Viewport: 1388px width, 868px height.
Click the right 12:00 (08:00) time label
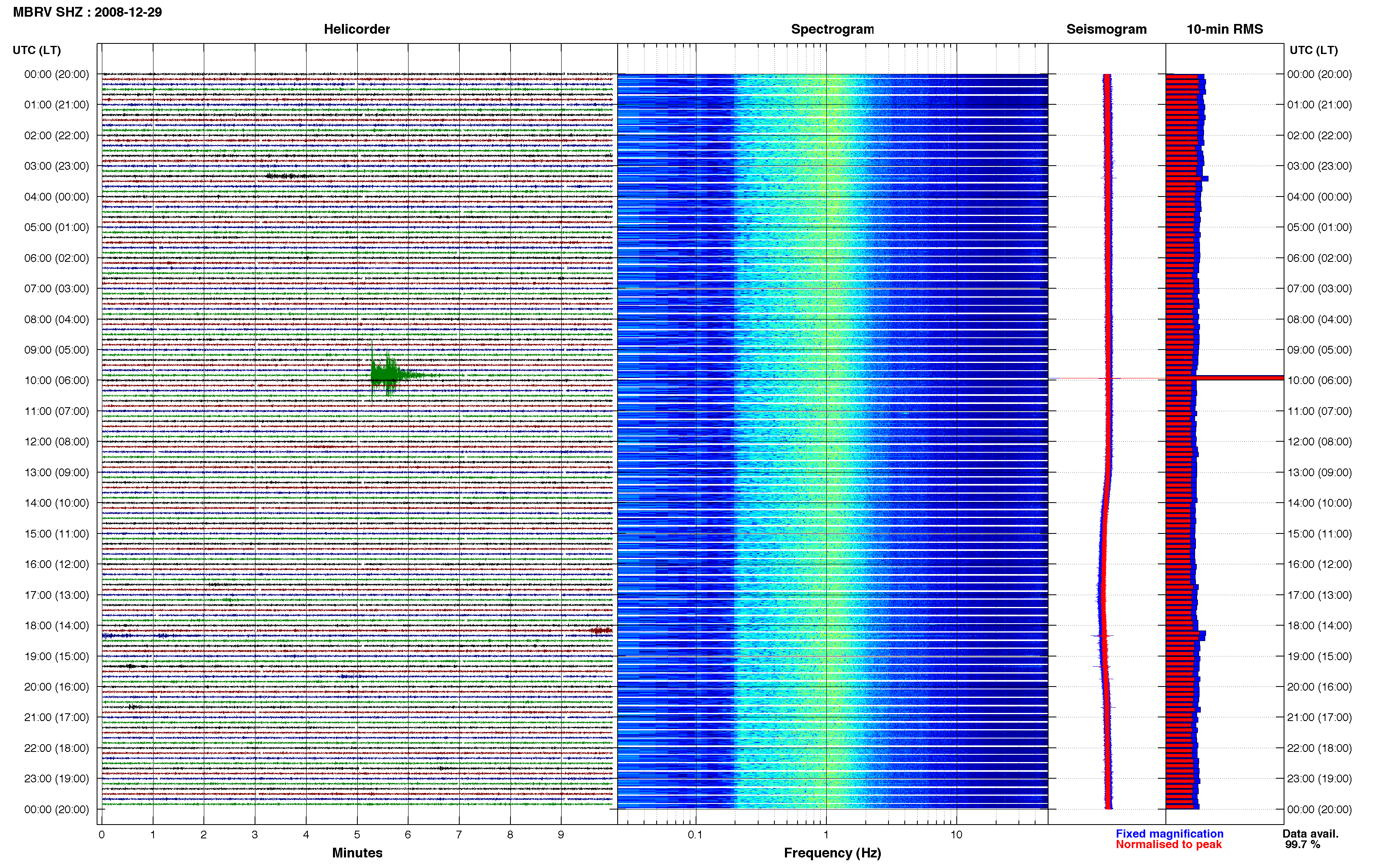point(1319,441)
